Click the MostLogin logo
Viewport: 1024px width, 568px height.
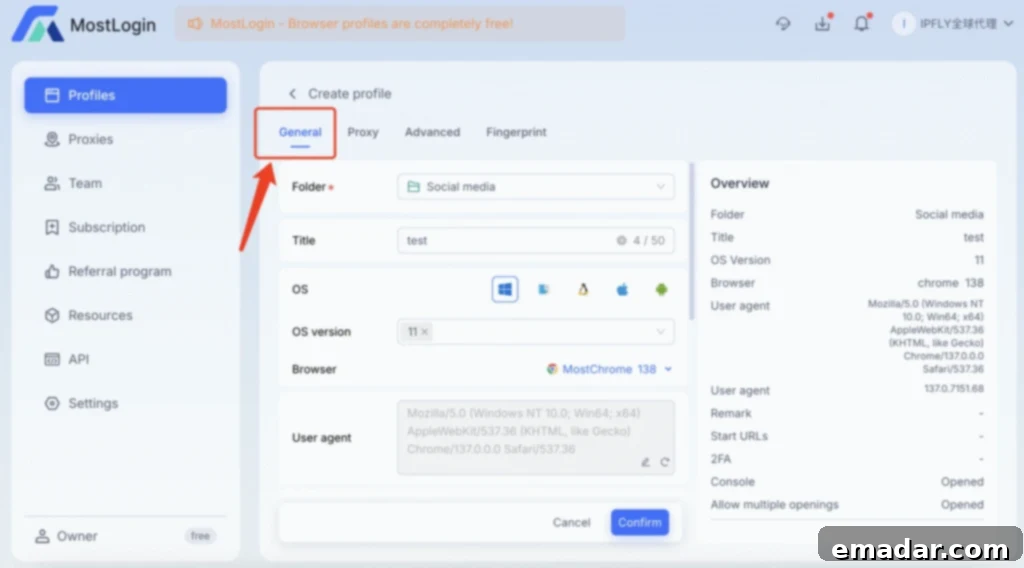84,24
